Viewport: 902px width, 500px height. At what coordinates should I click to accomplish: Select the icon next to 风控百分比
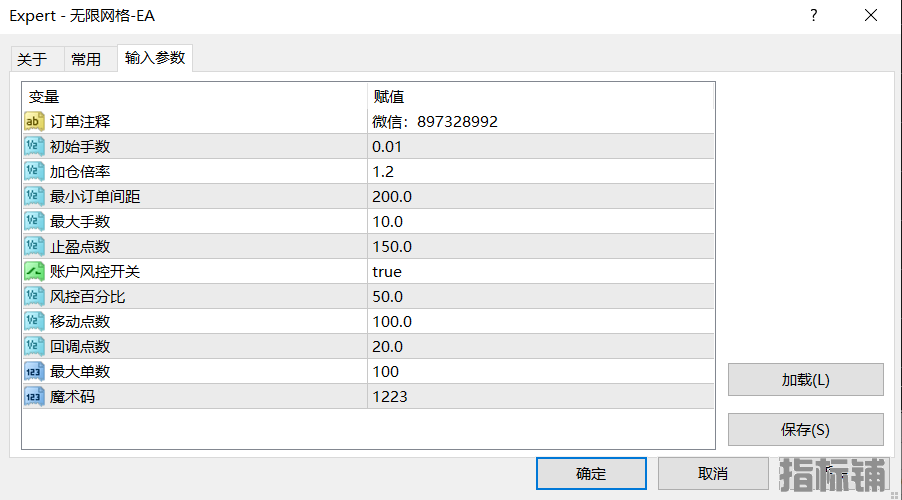(x=34, y=296)
